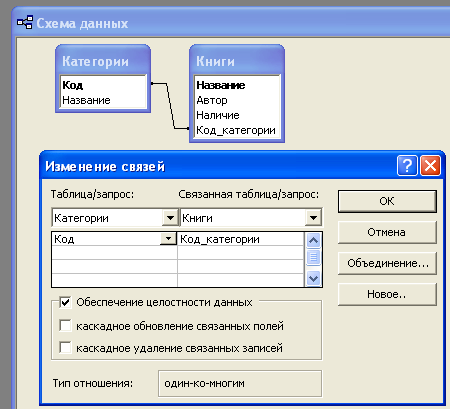Viewport: 450px width, 409px height.
Task: Click the relationship line between the tables
Action: (x=170, y=106)
